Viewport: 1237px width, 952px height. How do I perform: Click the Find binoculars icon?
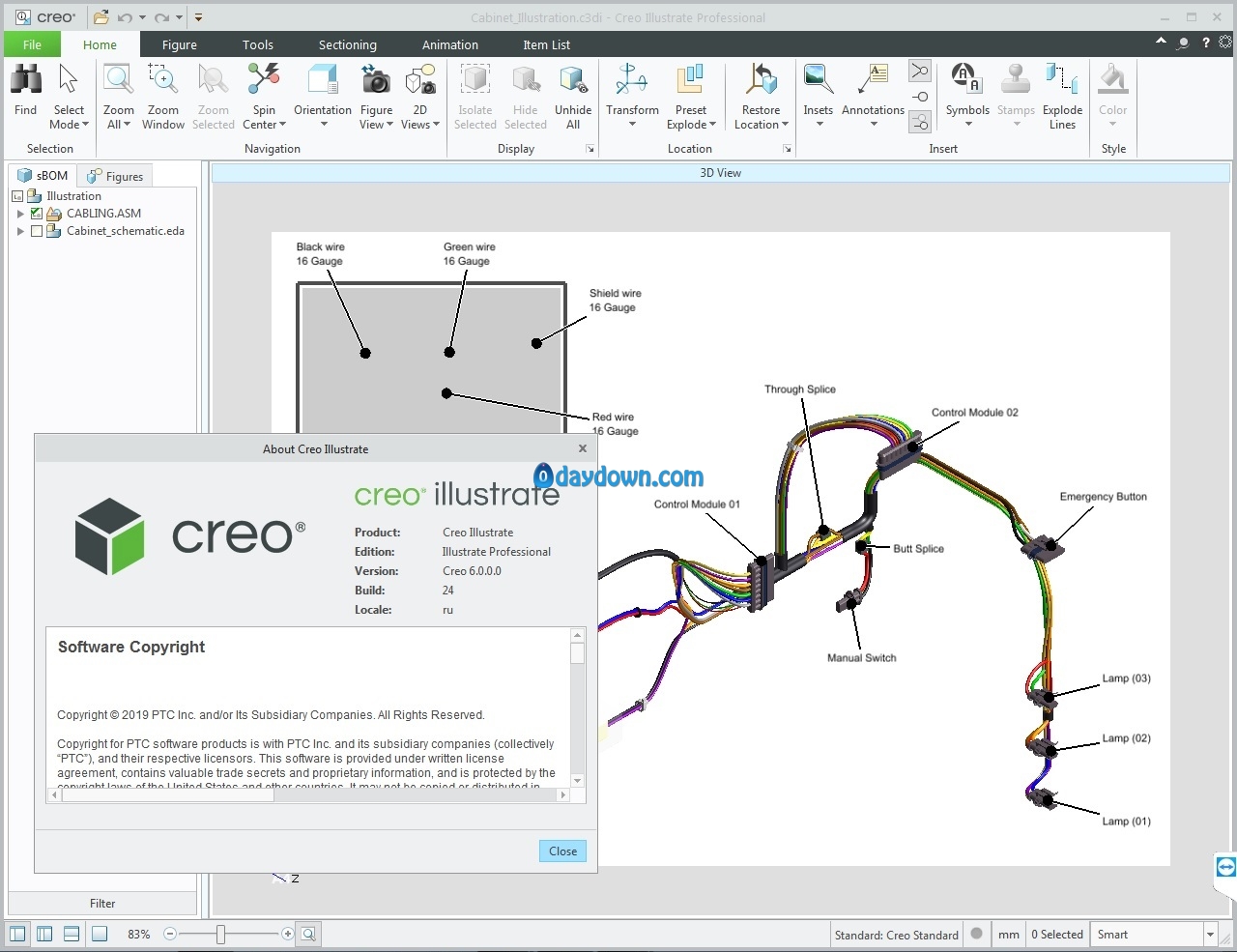(x=26, y=81)
